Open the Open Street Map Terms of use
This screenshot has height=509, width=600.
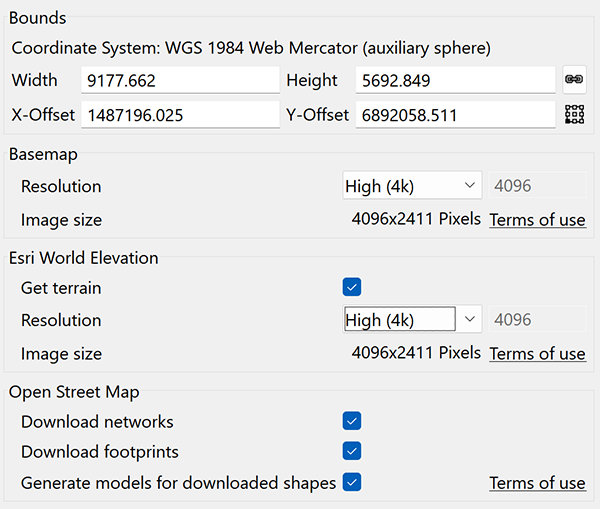point(537,484)
